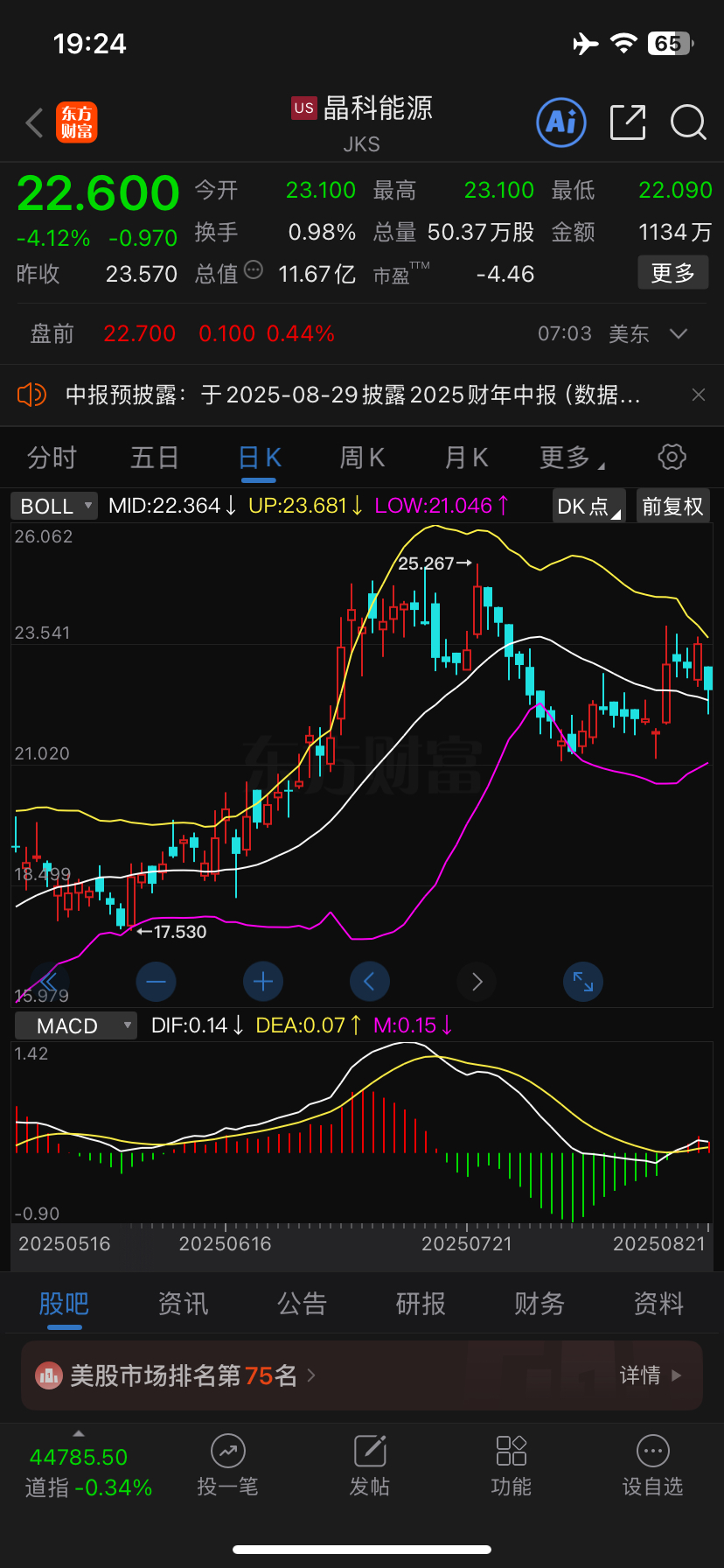
Task: Tap the 更多 quote details button
Action: pos(672,273)
